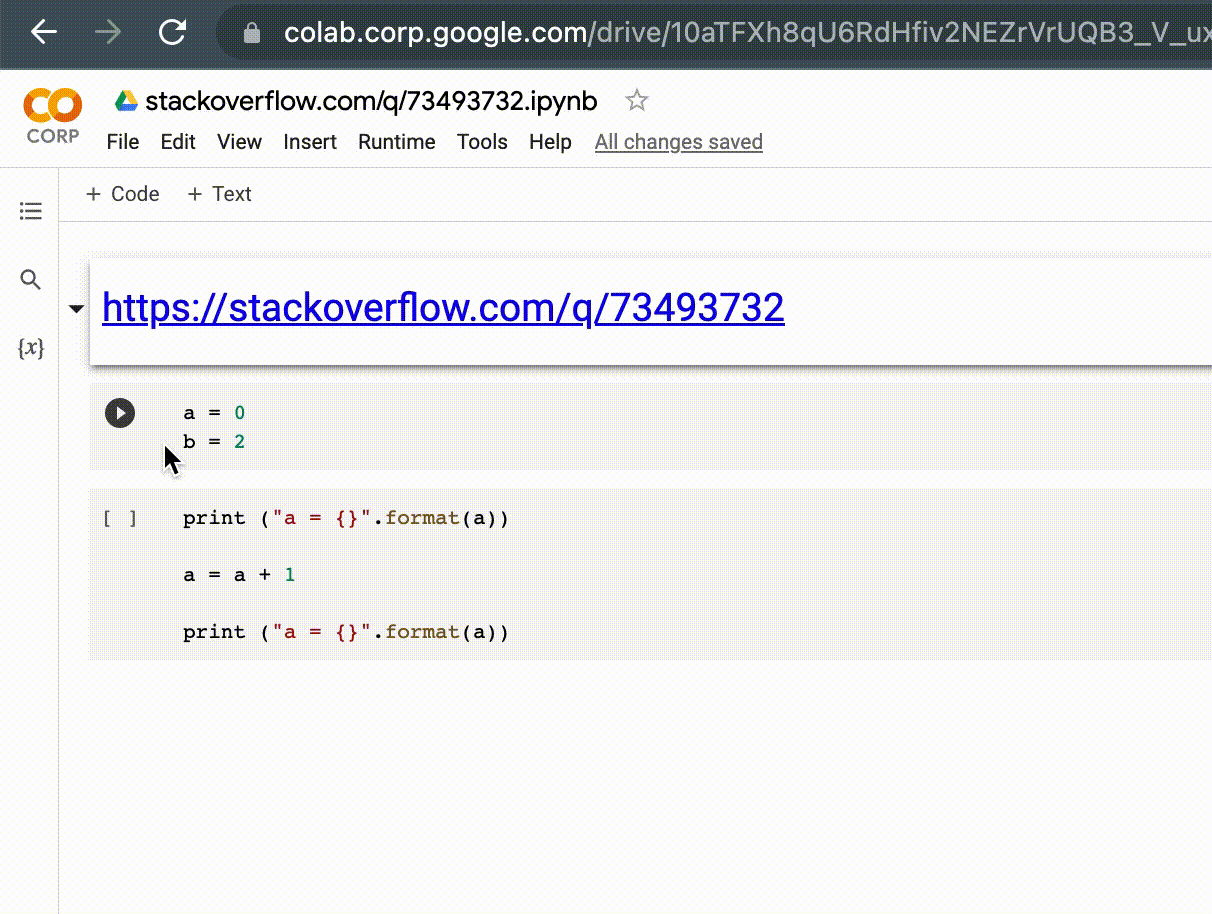
Task: Click notebook title stackoverflow.com/q/73493732.ipynb
Action: point(371,101)
